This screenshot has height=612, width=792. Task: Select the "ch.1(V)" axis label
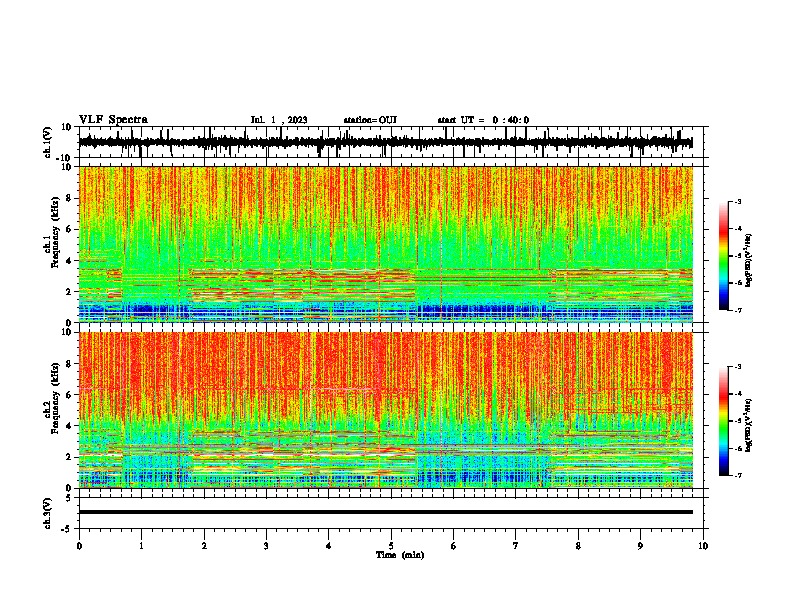(x=48, y=142)
